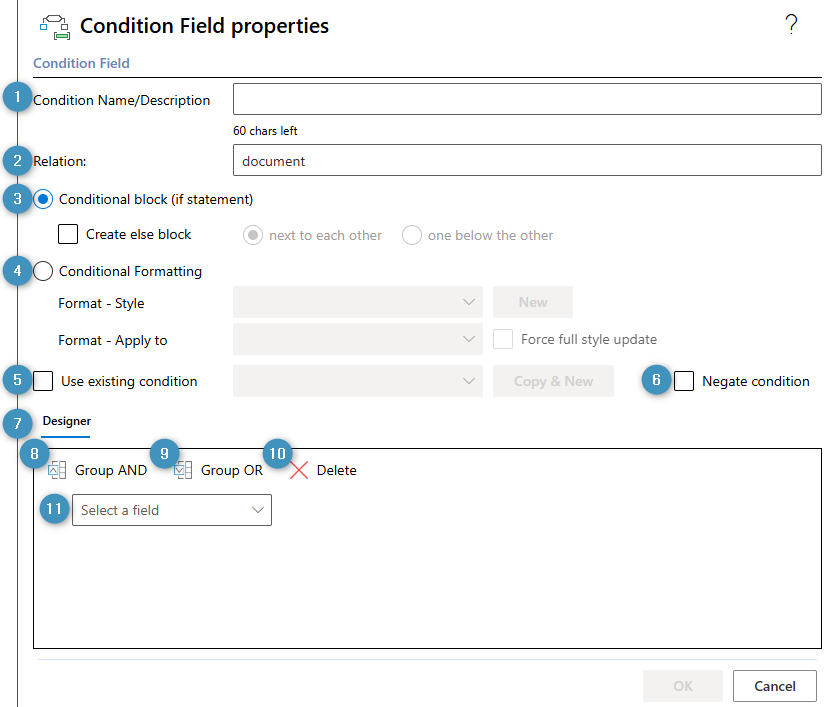Open the Select a field dropdown

click(x=172, y=510)
